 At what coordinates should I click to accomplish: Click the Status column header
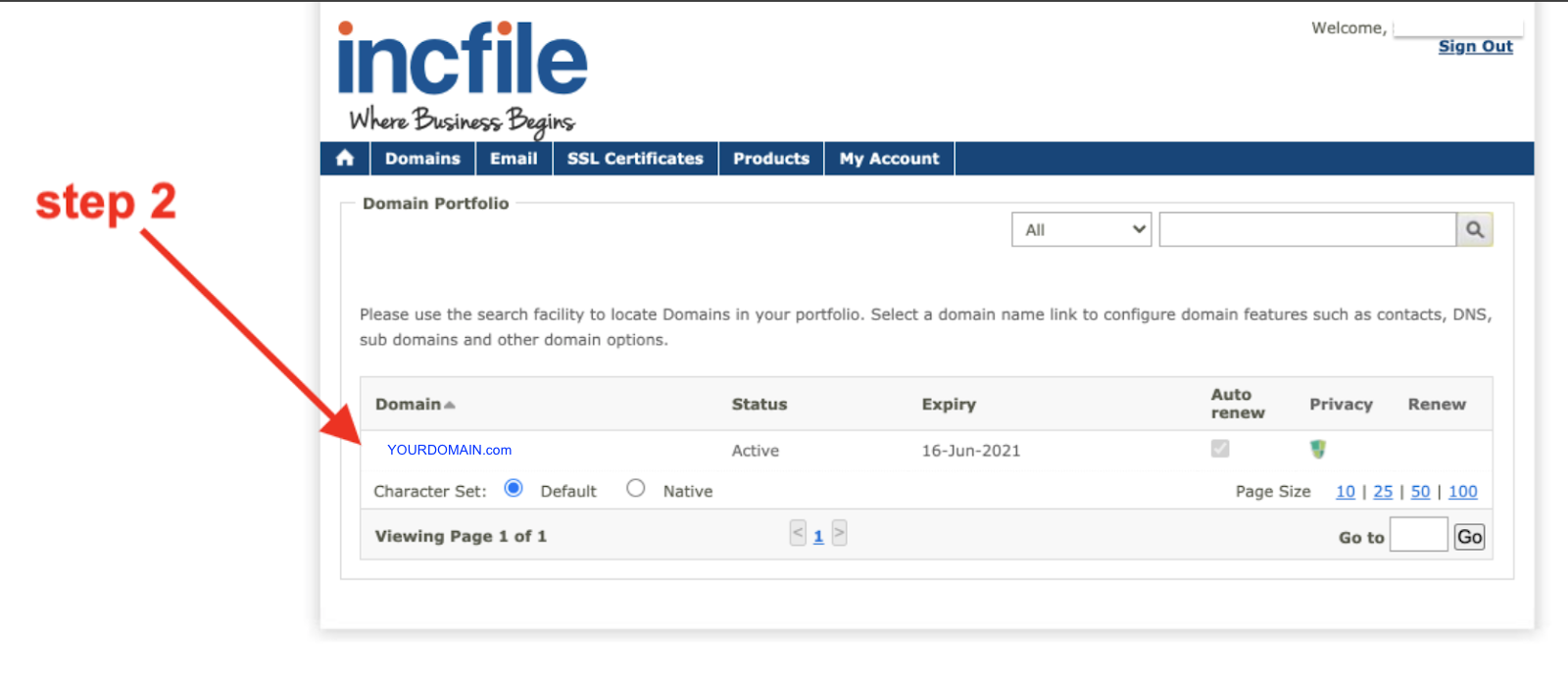click(x=759, y=404)
